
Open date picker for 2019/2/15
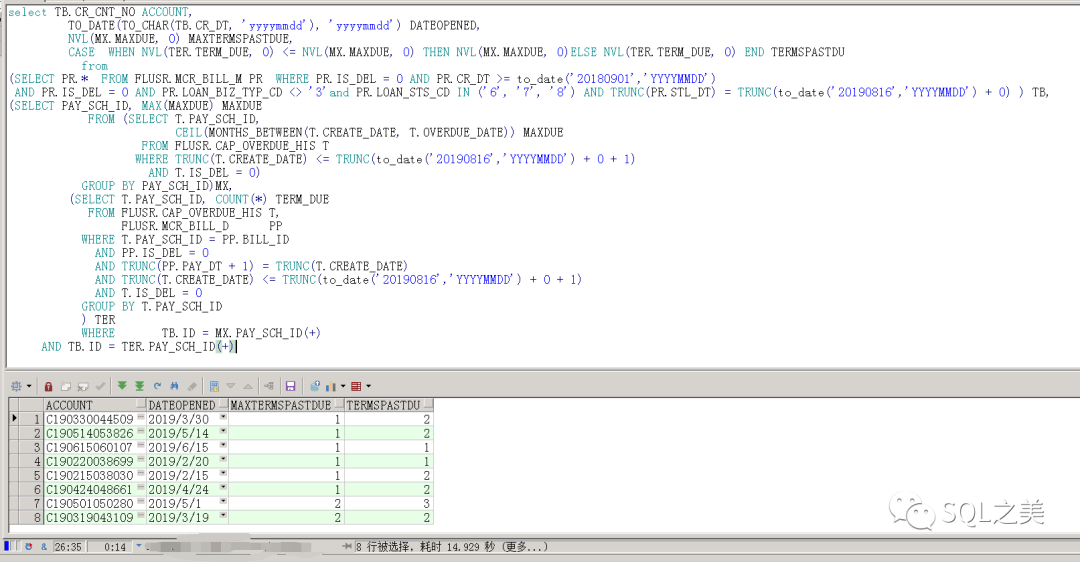tap(223, 473)
